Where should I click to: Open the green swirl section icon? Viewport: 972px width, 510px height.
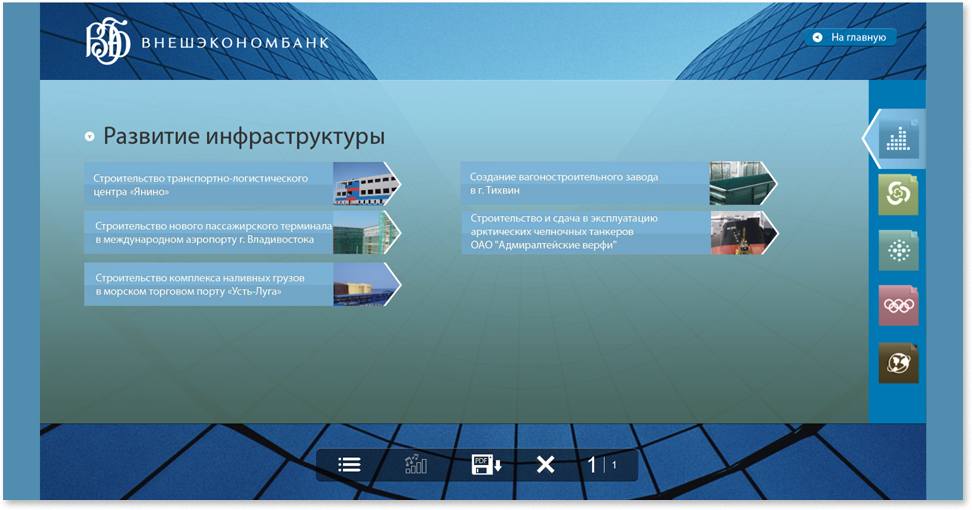tap(898, 195)
